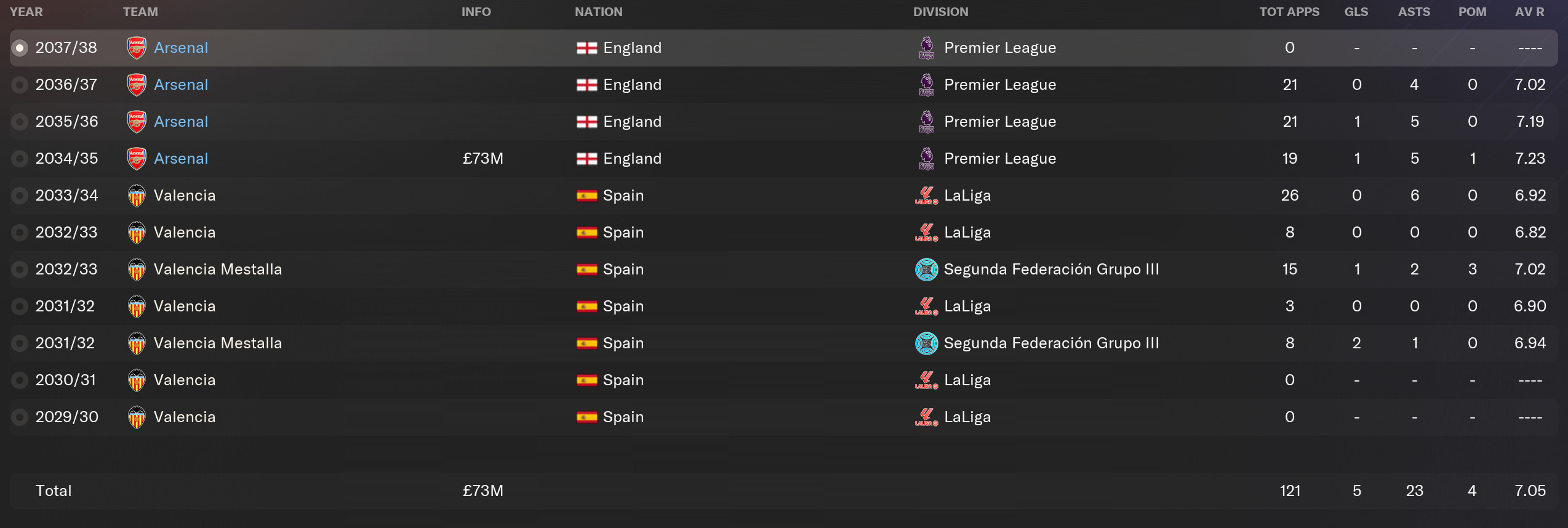Click LaLiga logo in 2029/30 row
1568x528 pixels.
[926, 417]
